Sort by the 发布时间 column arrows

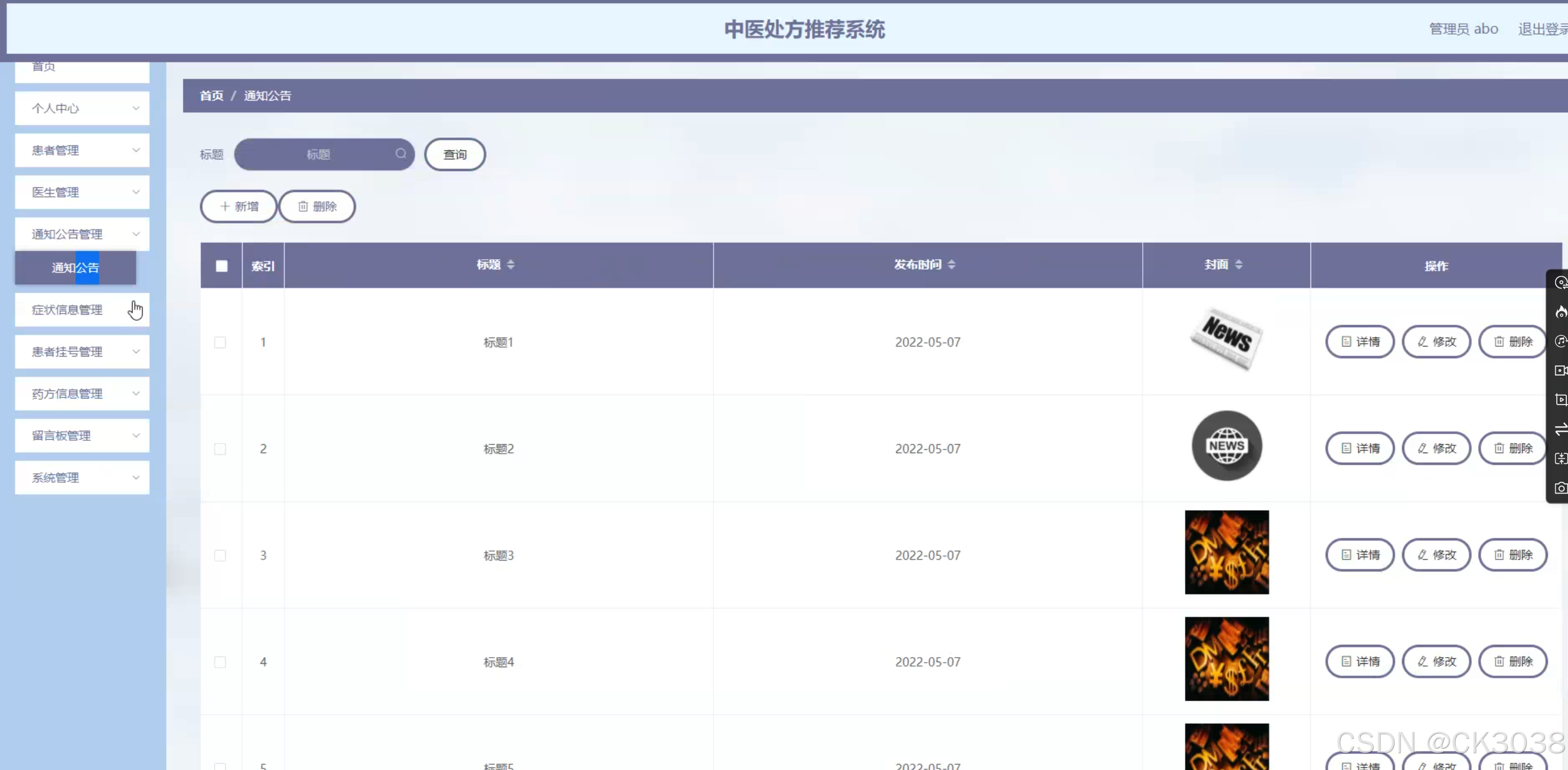coord(952,265)
